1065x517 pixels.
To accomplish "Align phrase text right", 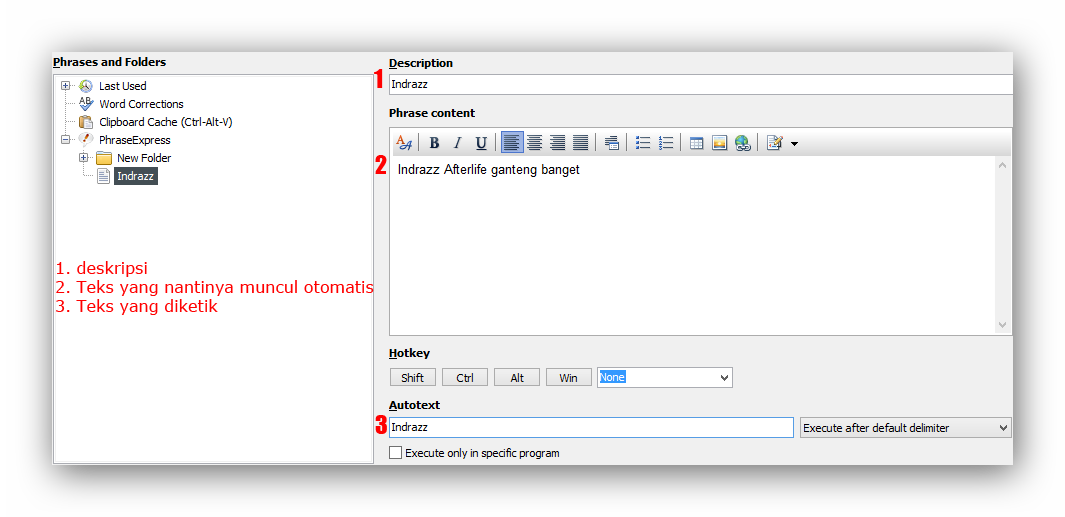I will 558,143.
